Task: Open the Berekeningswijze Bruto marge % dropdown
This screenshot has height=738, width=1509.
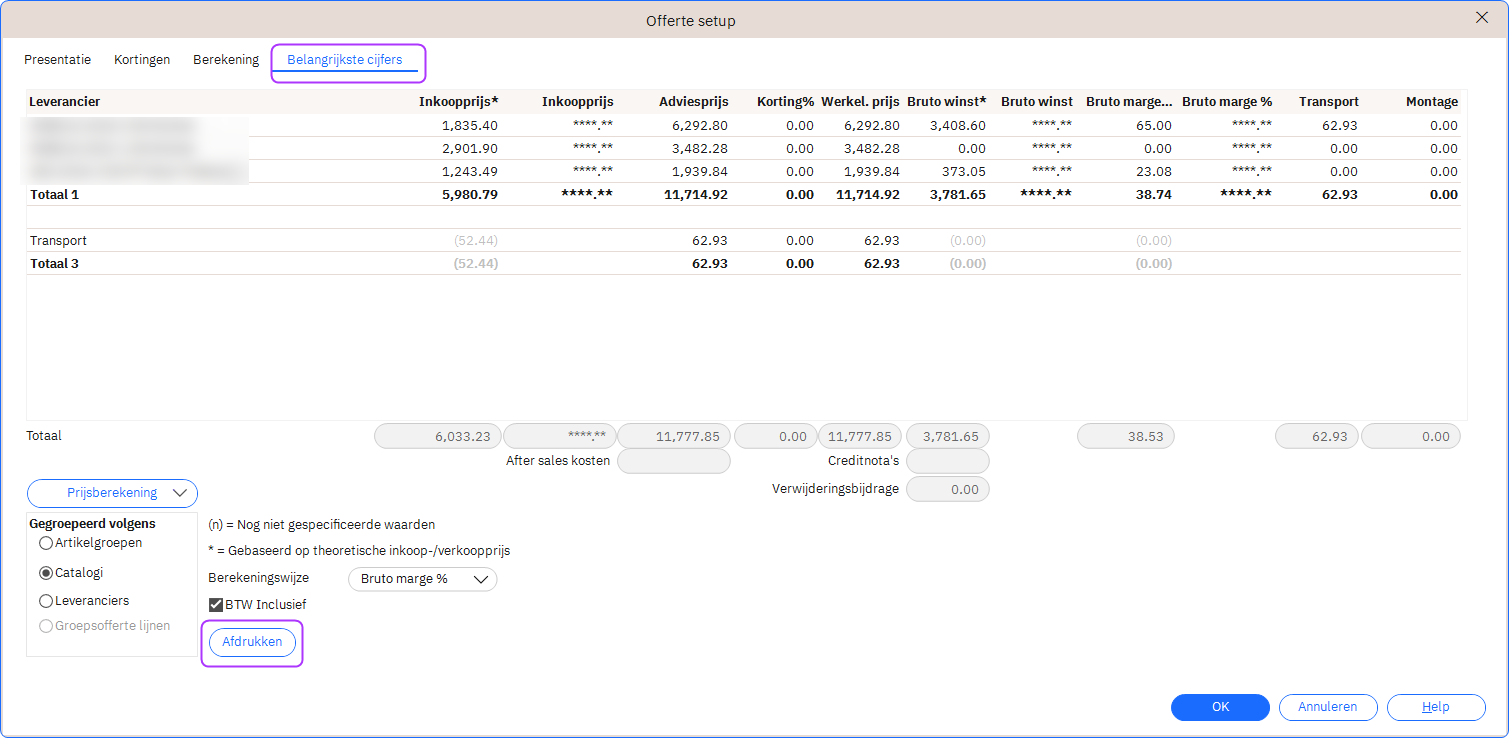Action: 422,579
